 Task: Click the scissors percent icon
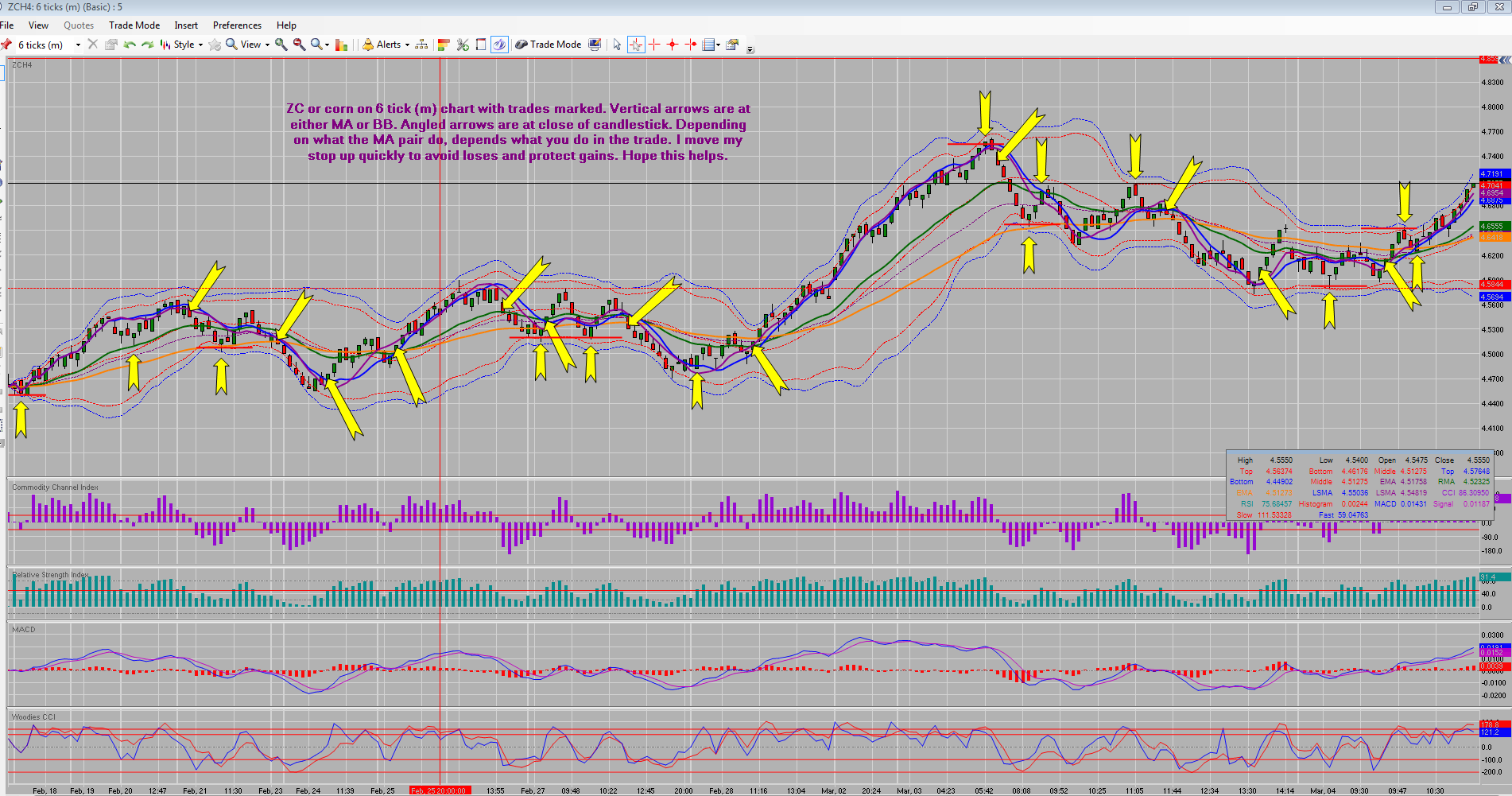(463, 45)
